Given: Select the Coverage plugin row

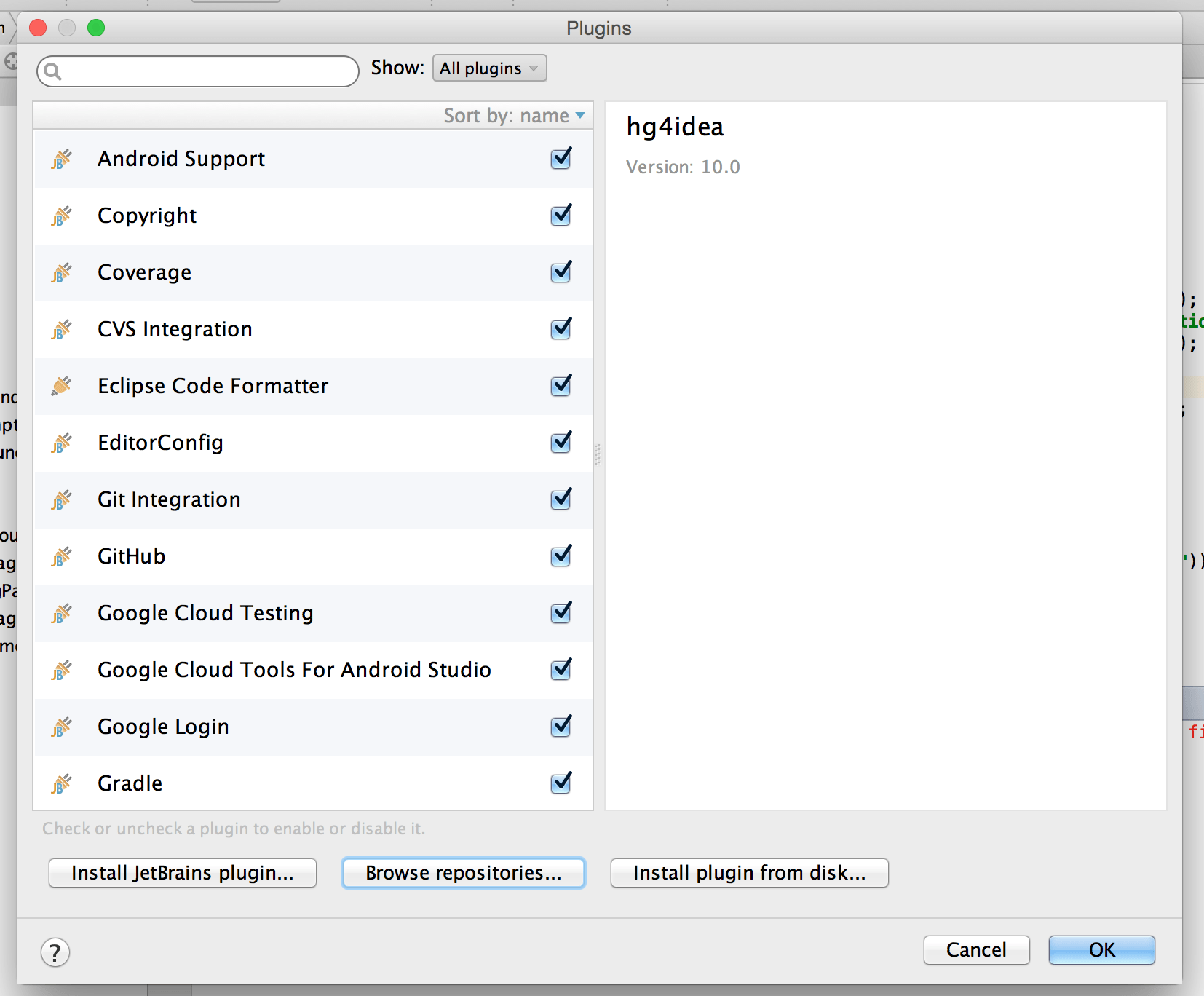Looking at the screenshot, I should pyautogui.click(x=313, y=272).
